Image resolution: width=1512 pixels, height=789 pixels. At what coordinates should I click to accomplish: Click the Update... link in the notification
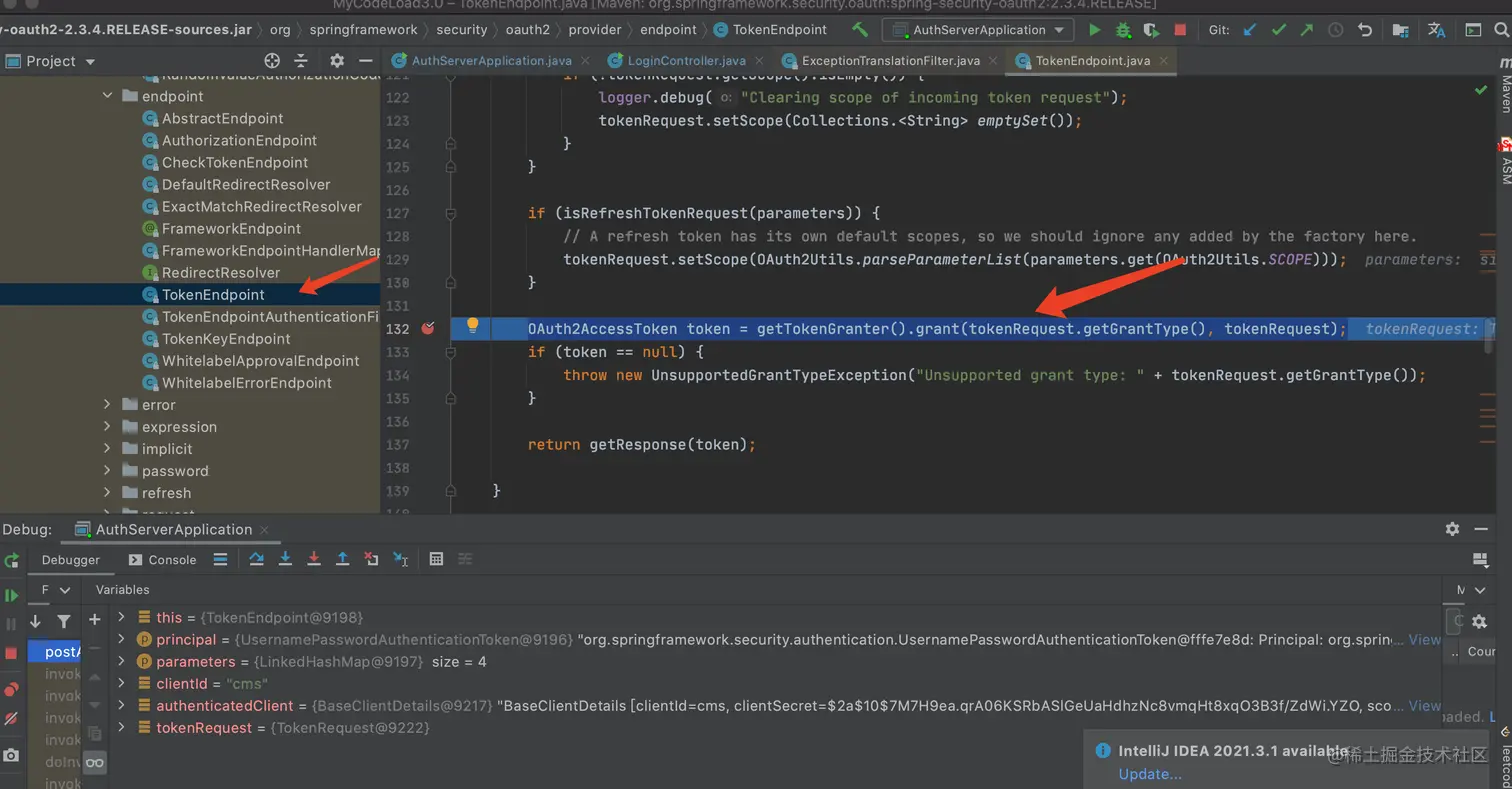[1150, 773]
